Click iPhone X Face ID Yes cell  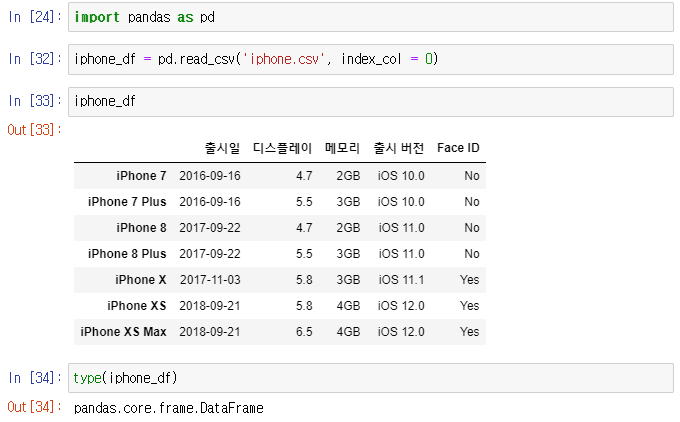pyautogui.click(x=470, y=280)
